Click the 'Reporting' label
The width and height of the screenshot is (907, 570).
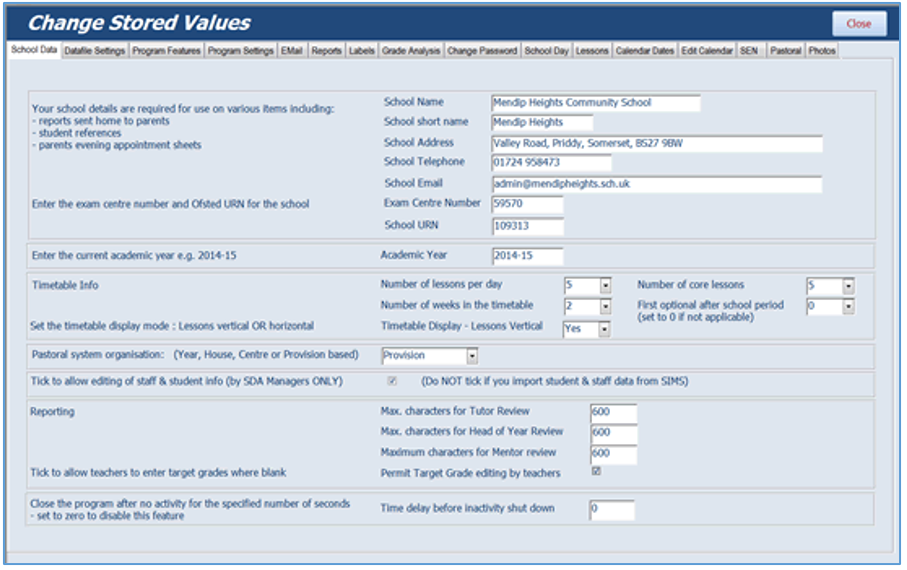coord(53,412)
